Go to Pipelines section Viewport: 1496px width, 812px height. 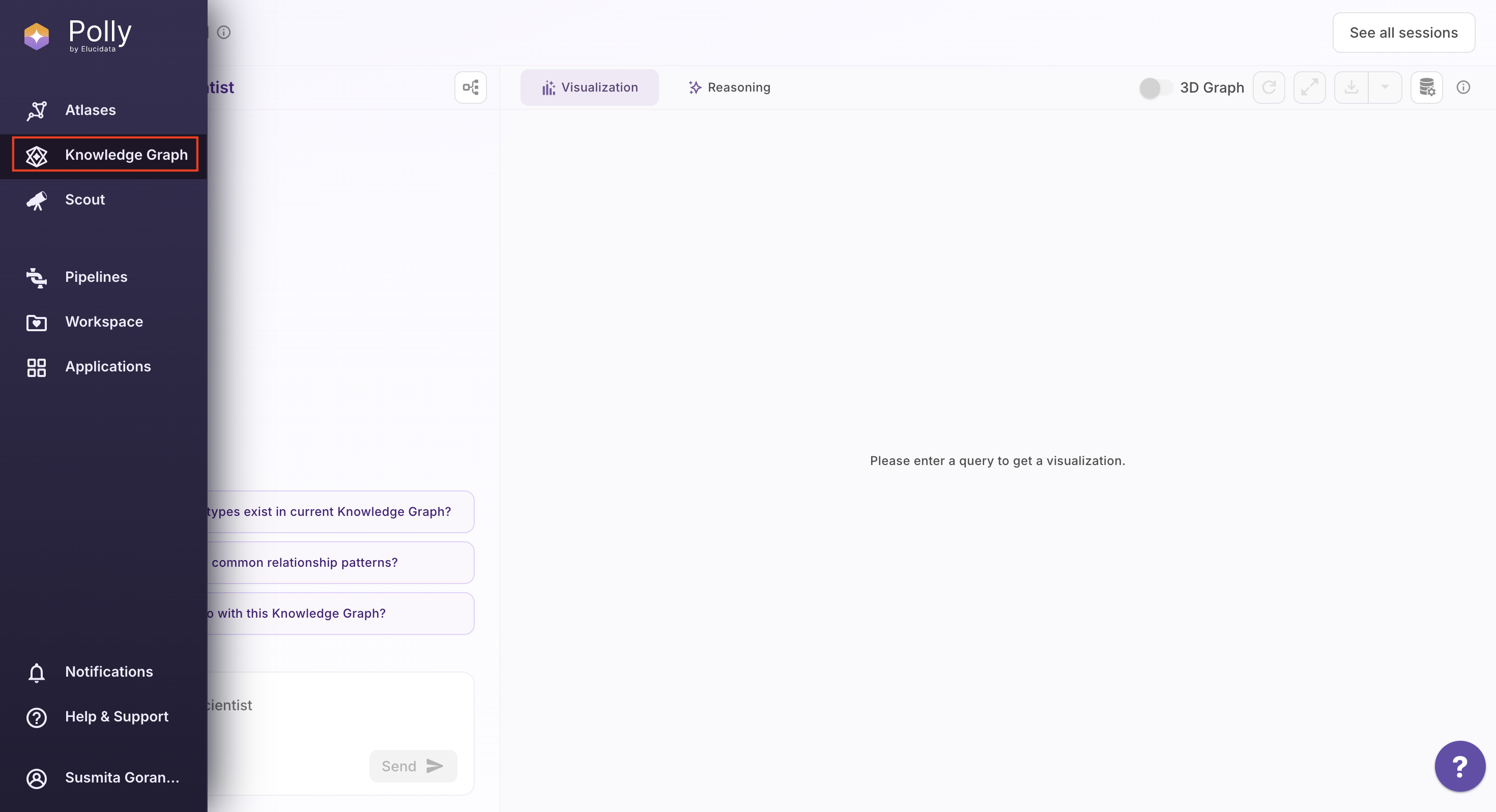(x=96, y=276)
